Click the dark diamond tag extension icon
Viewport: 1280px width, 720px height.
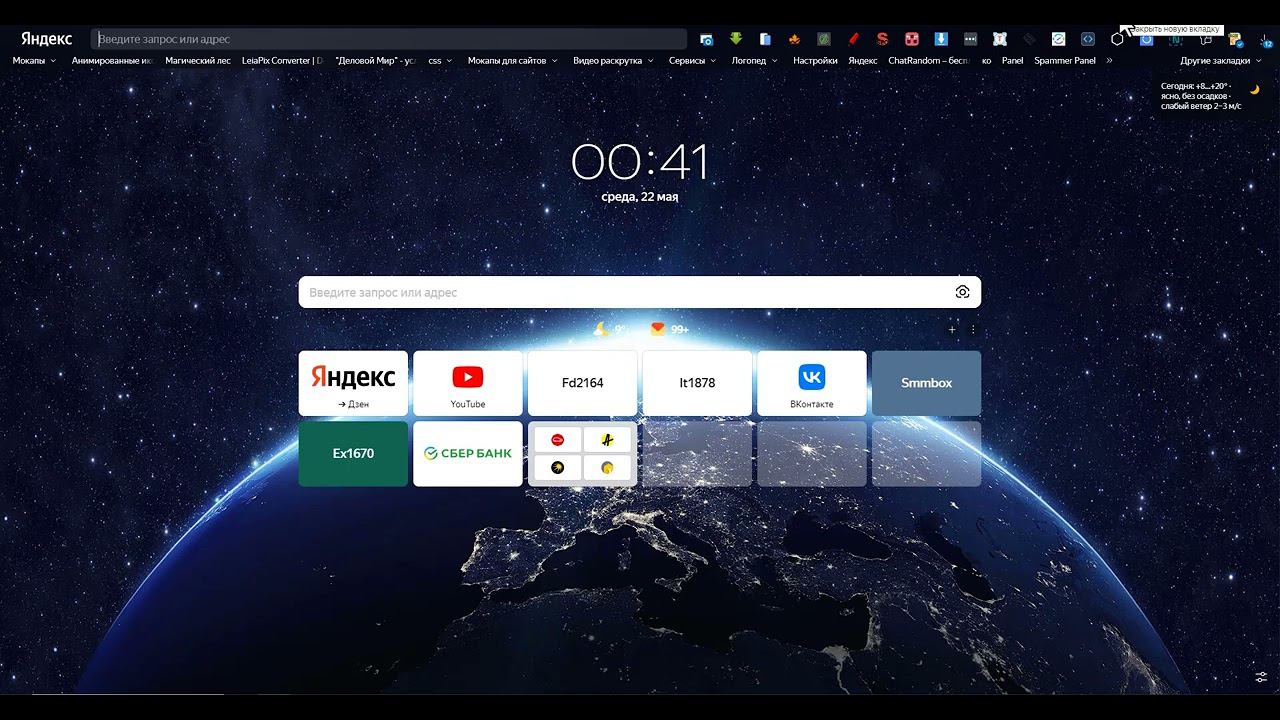[1029, 39]
